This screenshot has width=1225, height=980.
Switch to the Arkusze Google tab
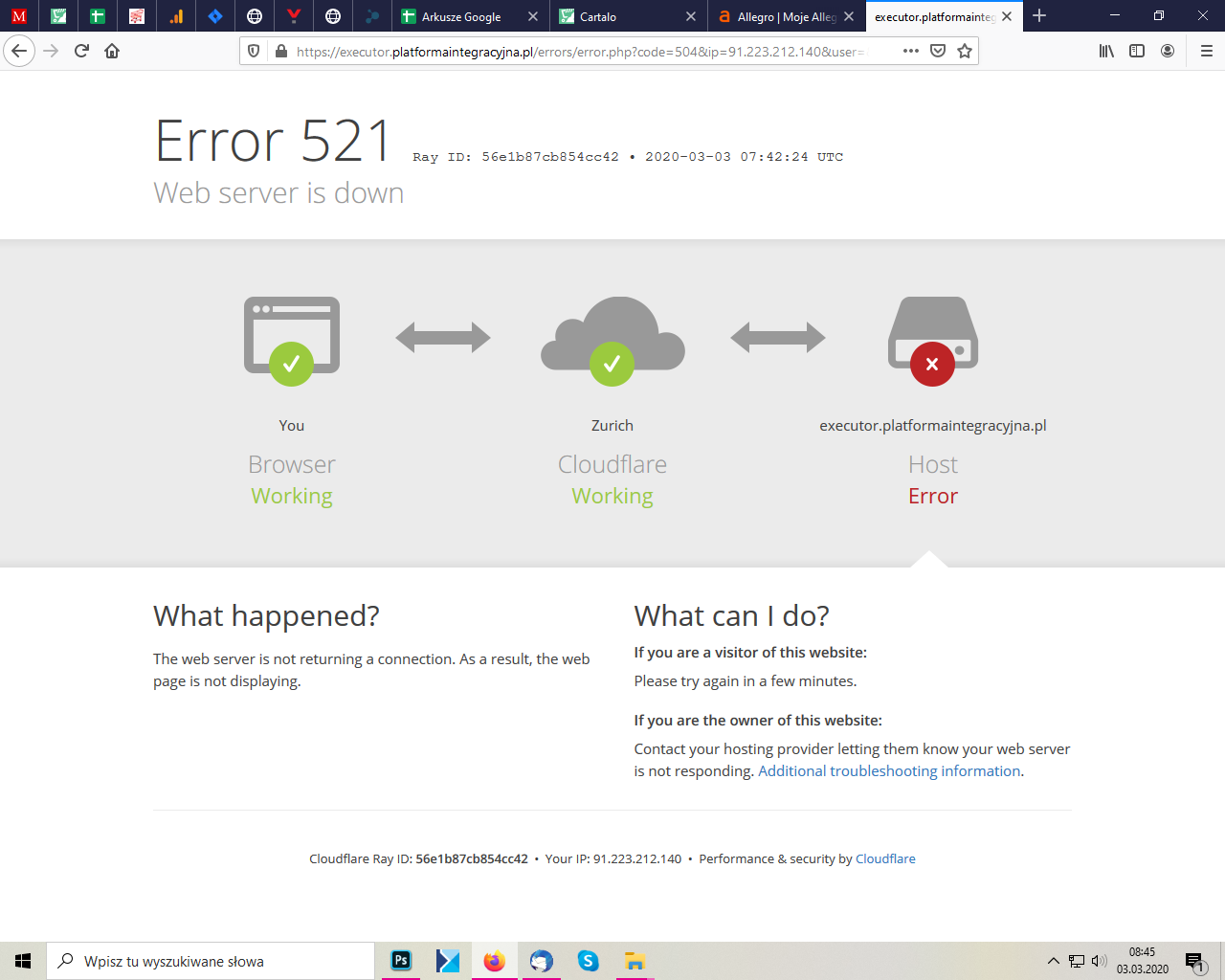point(461,16)
